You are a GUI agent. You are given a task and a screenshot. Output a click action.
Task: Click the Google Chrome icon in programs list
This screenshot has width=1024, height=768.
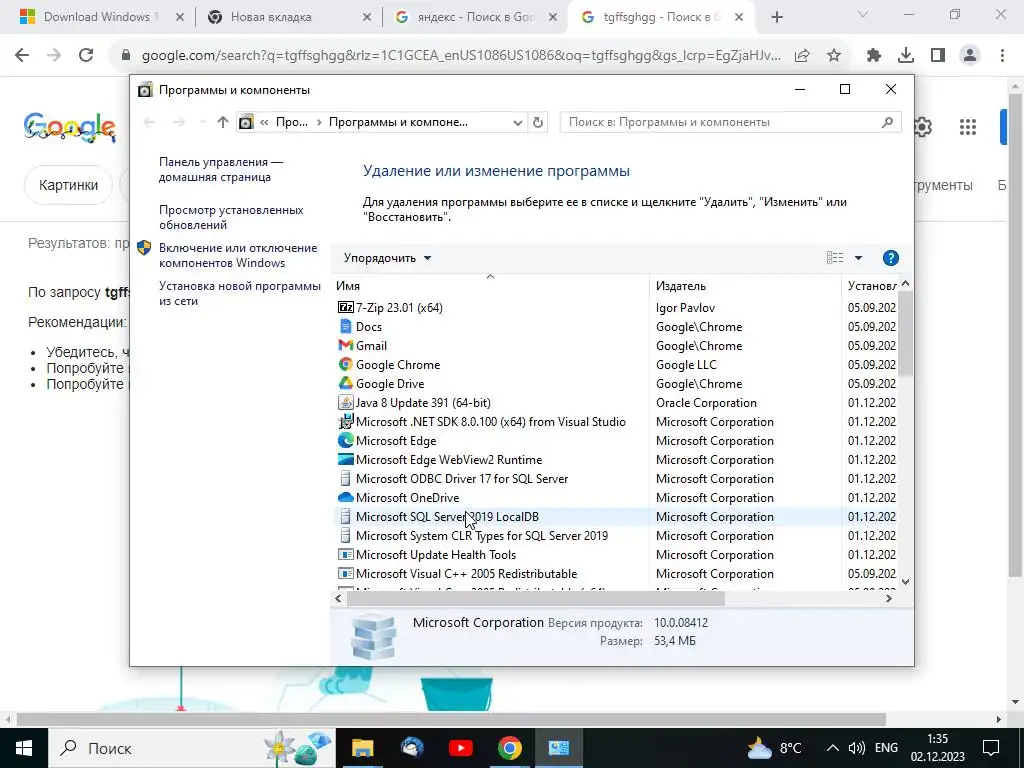coord(345,364)
